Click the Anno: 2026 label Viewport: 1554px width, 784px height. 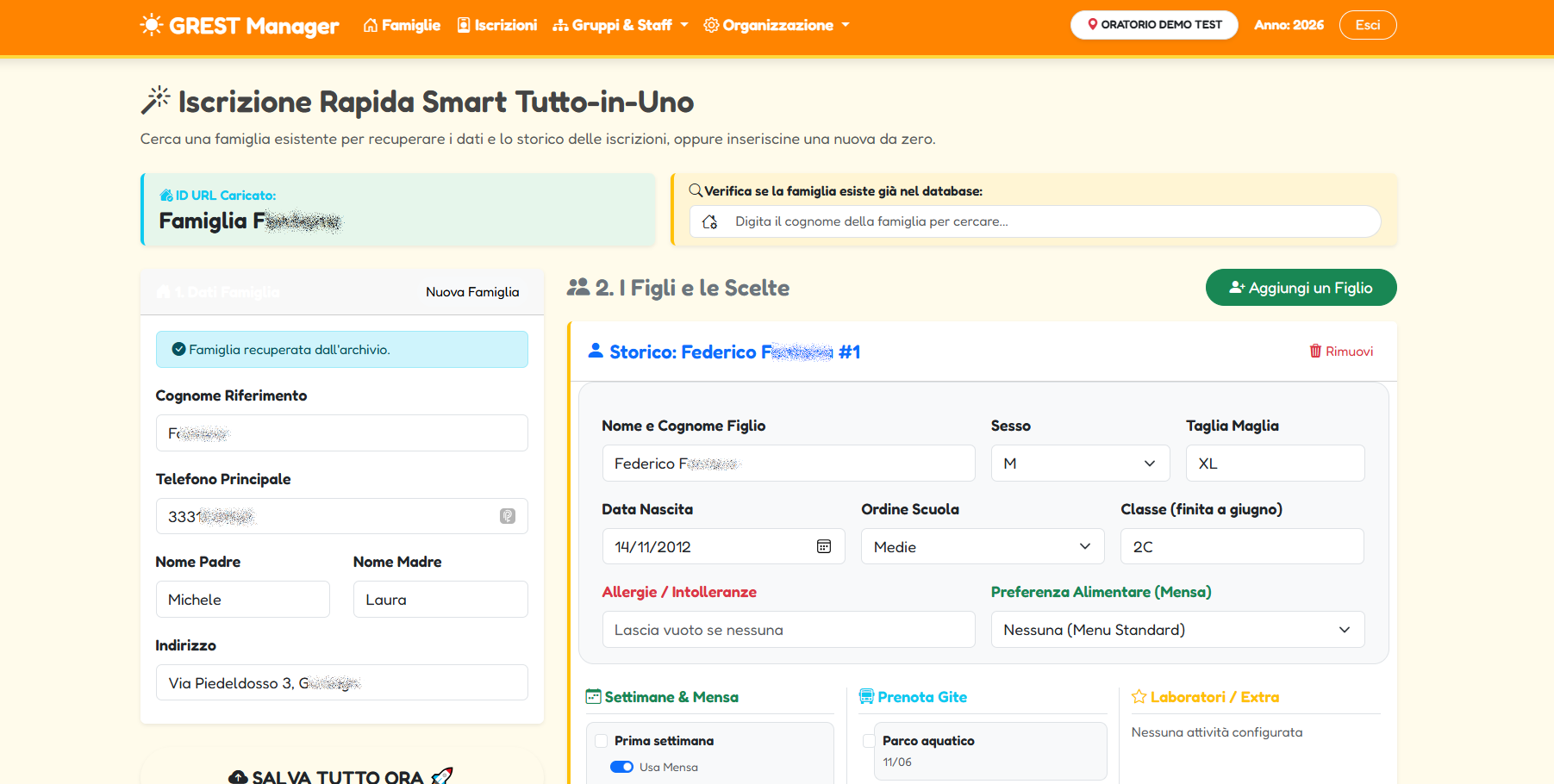point(1289,25)
